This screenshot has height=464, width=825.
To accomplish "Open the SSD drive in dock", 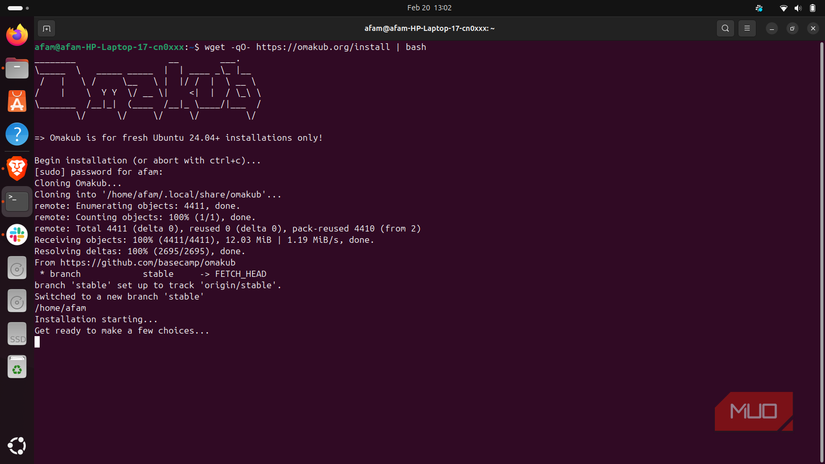I will (x=17, y=335).
